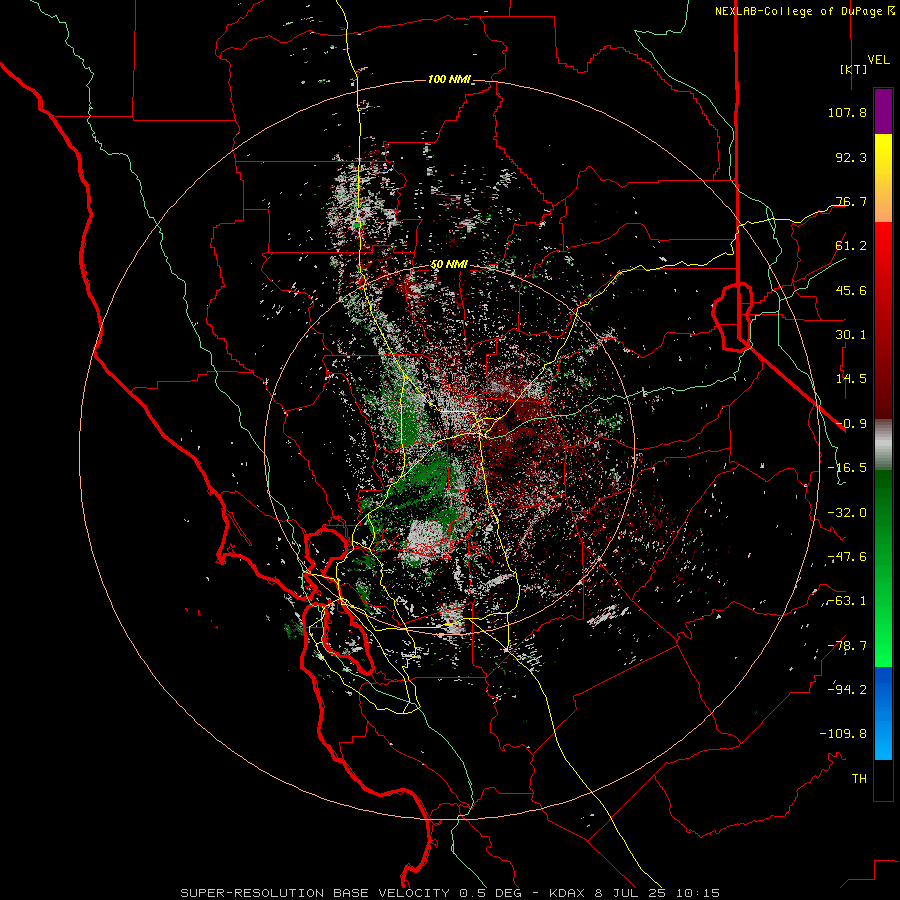Screen dimensions: 900x900
Task: Click the 92.3 velocity legend value
Action: pyautogui.click(x=851, y=157)
